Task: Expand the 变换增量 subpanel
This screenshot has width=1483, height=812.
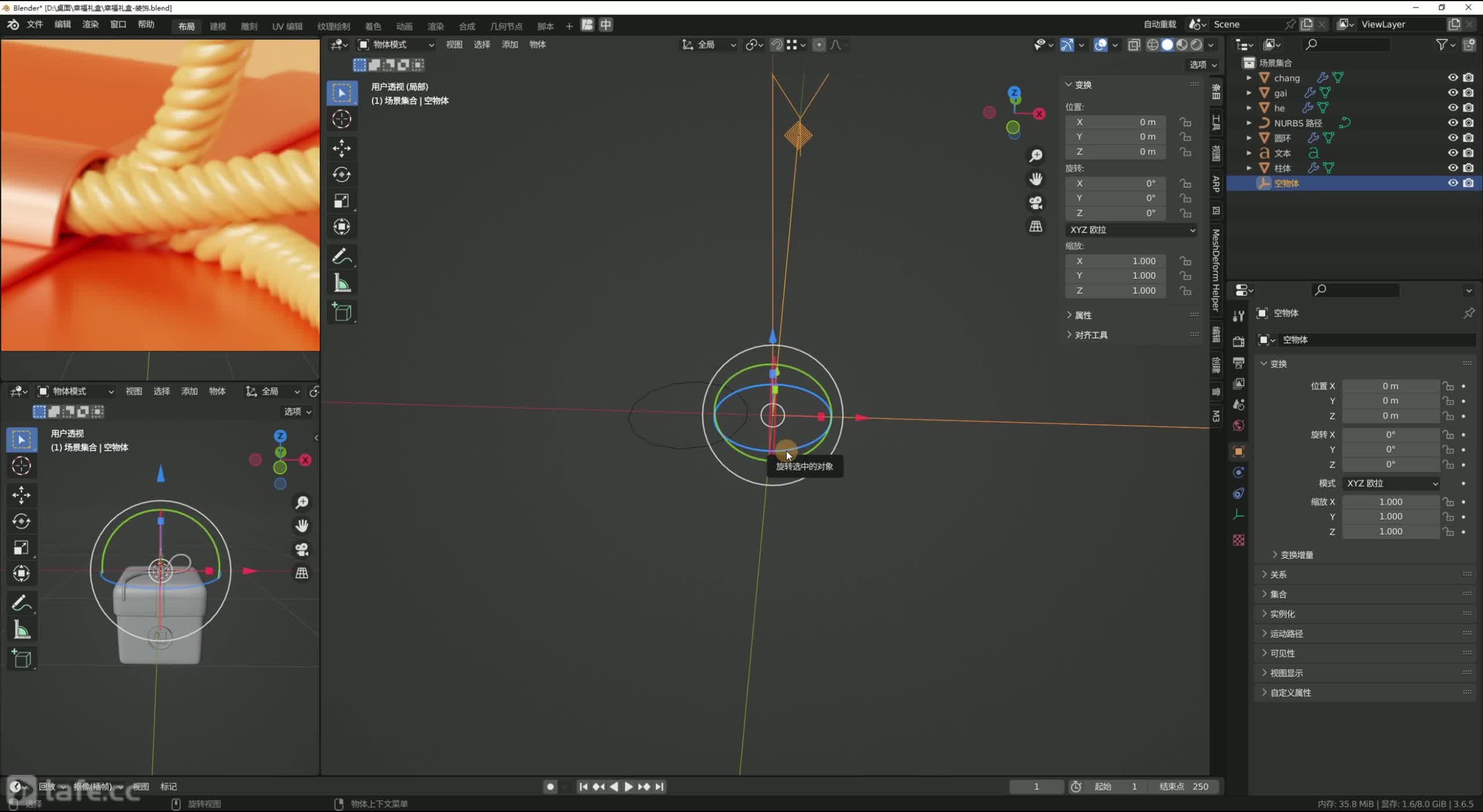Action: pos(1292,555)
